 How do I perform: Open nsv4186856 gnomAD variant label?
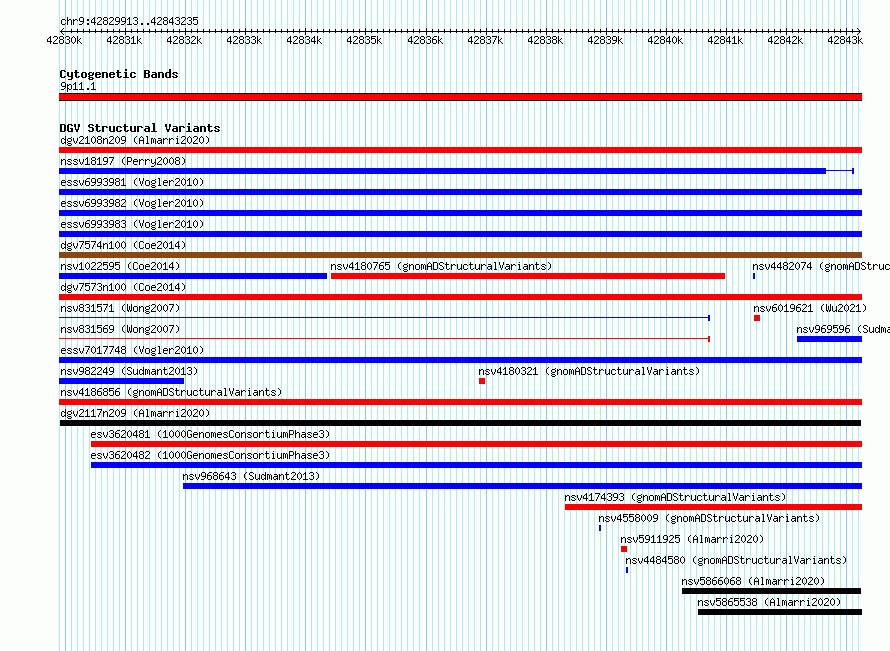pyautogui.click(x=171, y=392)
